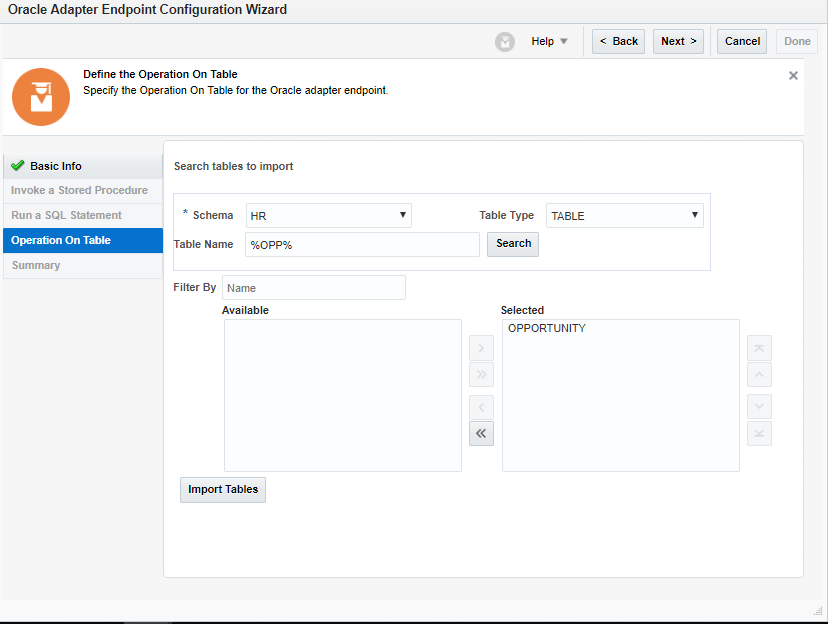Click the move all tables right double arrow
This screenshot has width=828, height=624.
tap(481, 375)
